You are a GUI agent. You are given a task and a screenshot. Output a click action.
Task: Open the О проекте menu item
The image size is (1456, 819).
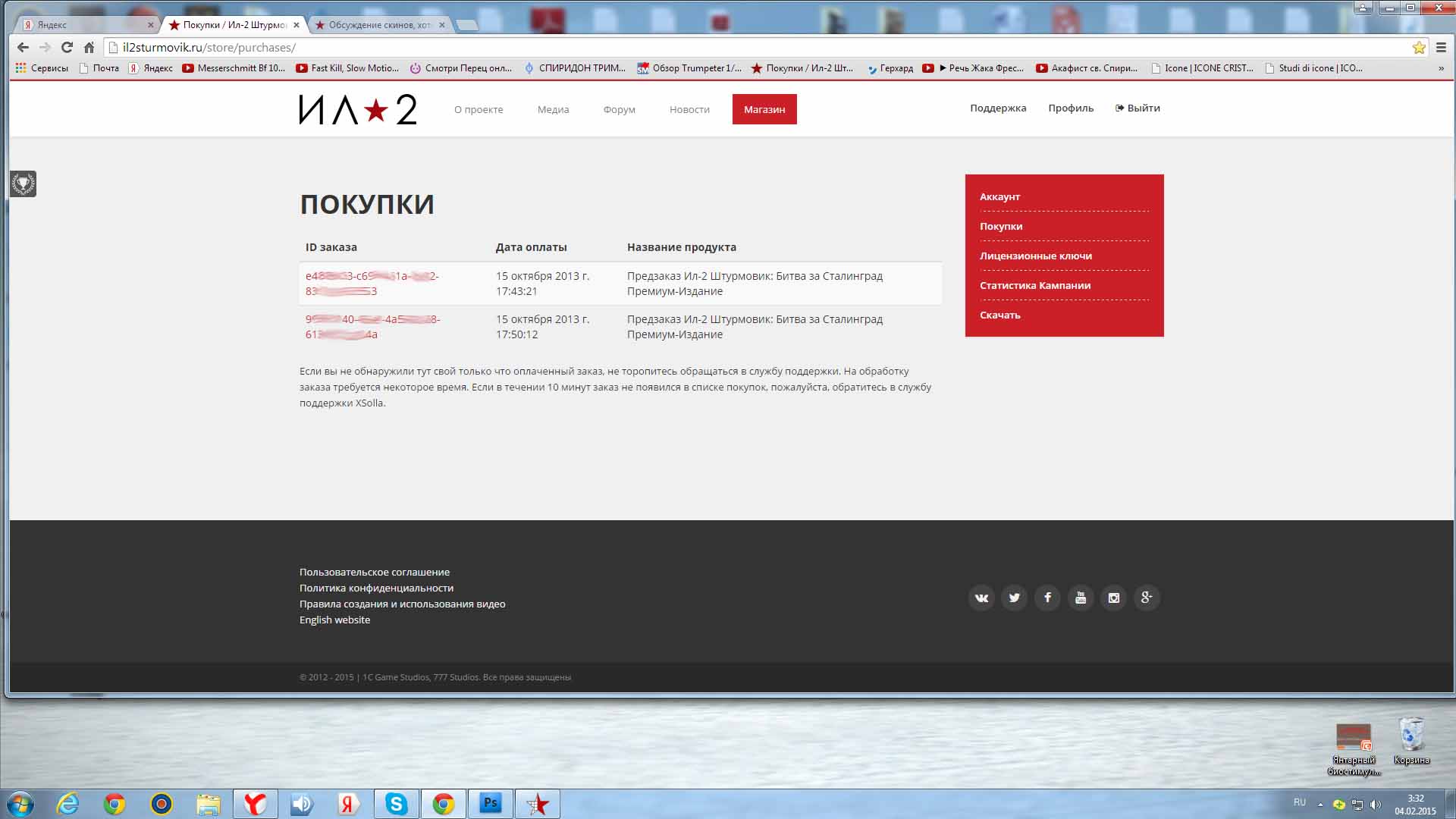tap(479, 109)
